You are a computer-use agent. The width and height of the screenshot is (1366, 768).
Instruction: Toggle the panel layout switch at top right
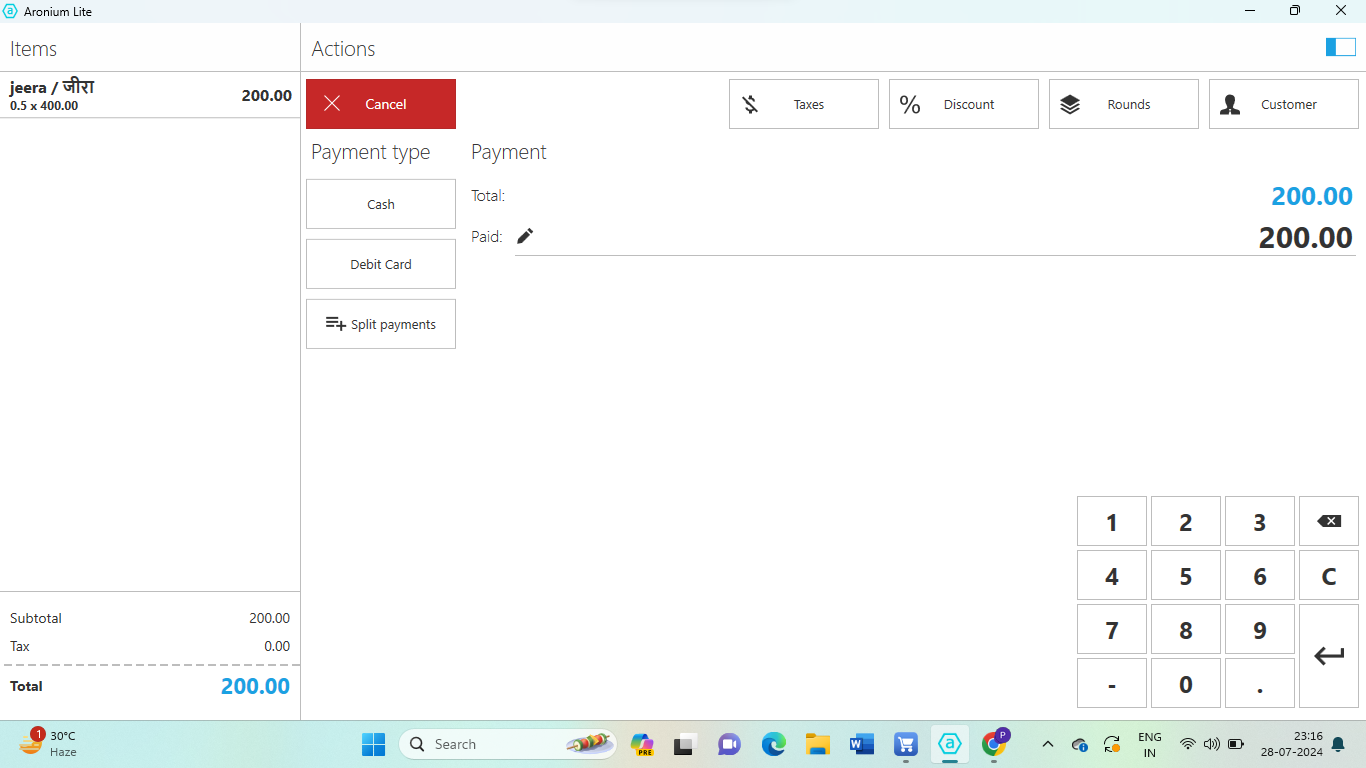pyautogui.click(x=1340, y=47)
